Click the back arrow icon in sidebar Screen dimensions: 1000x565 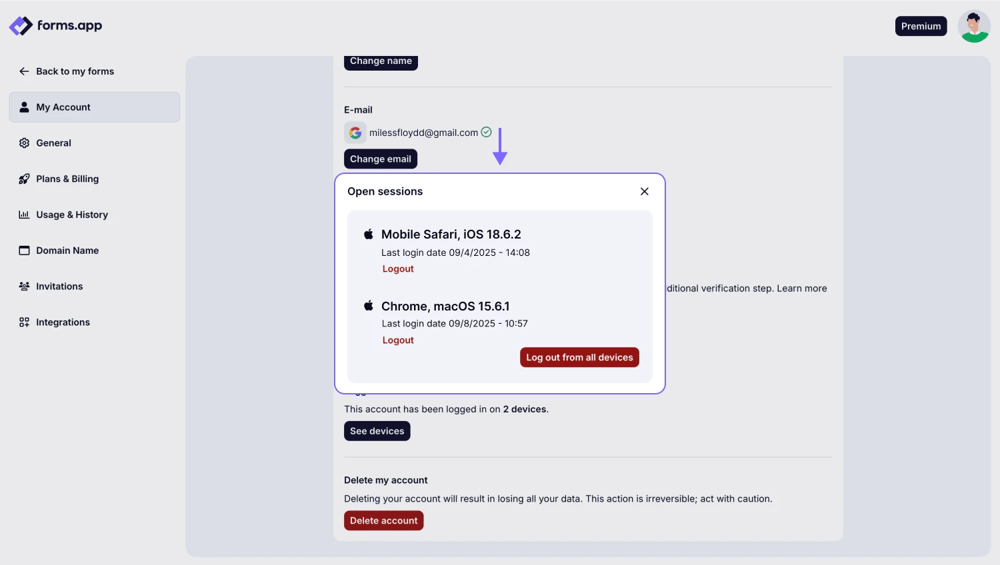(x=24, y=72)
